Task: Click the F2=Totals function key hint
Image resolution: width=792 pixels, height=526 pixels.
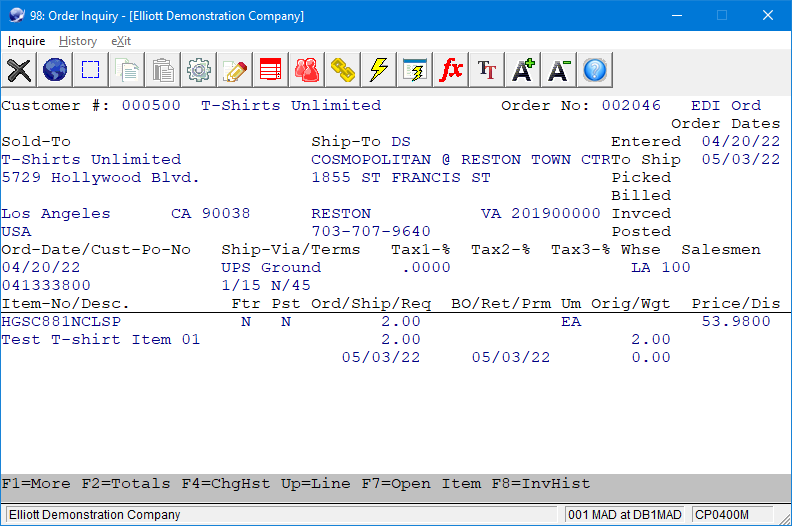Action: click(x=126, y=484)
